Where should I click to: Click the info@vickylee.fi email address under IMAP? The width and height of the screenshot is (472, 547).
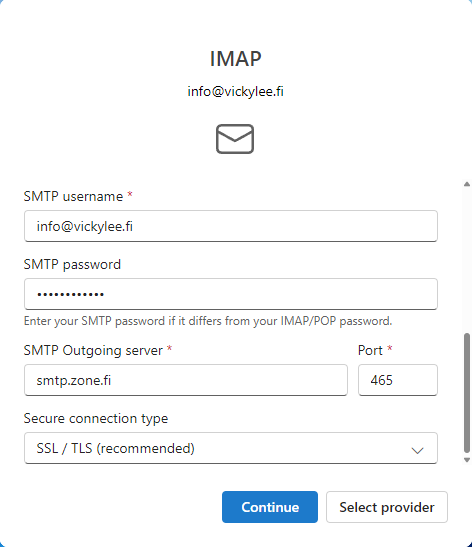point(235,91)
